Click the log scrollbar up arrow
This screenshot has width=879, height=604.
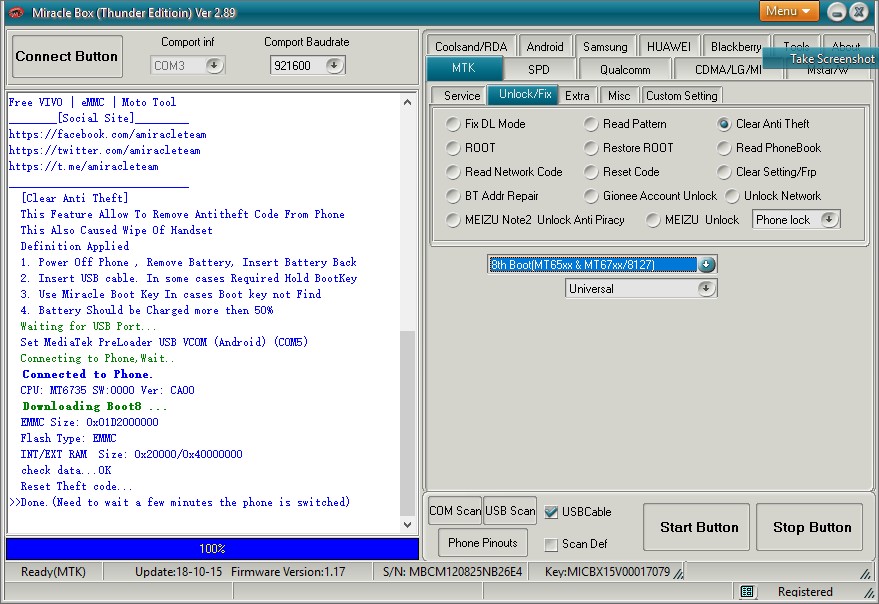coord(408,102)
